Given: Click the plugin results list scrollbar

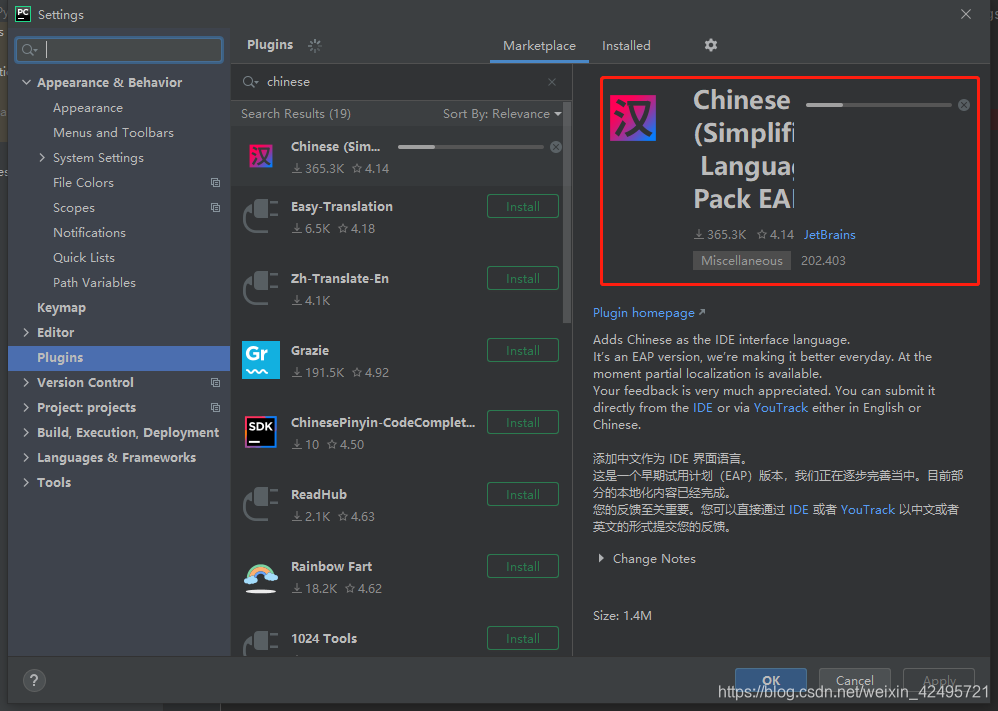Looking at the screenshot, I should click(567, 213).
